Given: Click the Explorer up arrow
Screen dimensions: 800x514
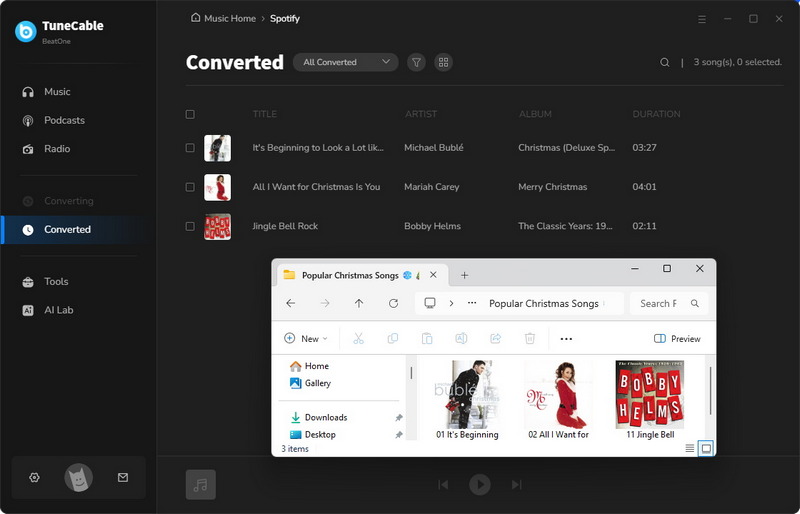Looking at the screenshot, I should click(x=359, y=304).
